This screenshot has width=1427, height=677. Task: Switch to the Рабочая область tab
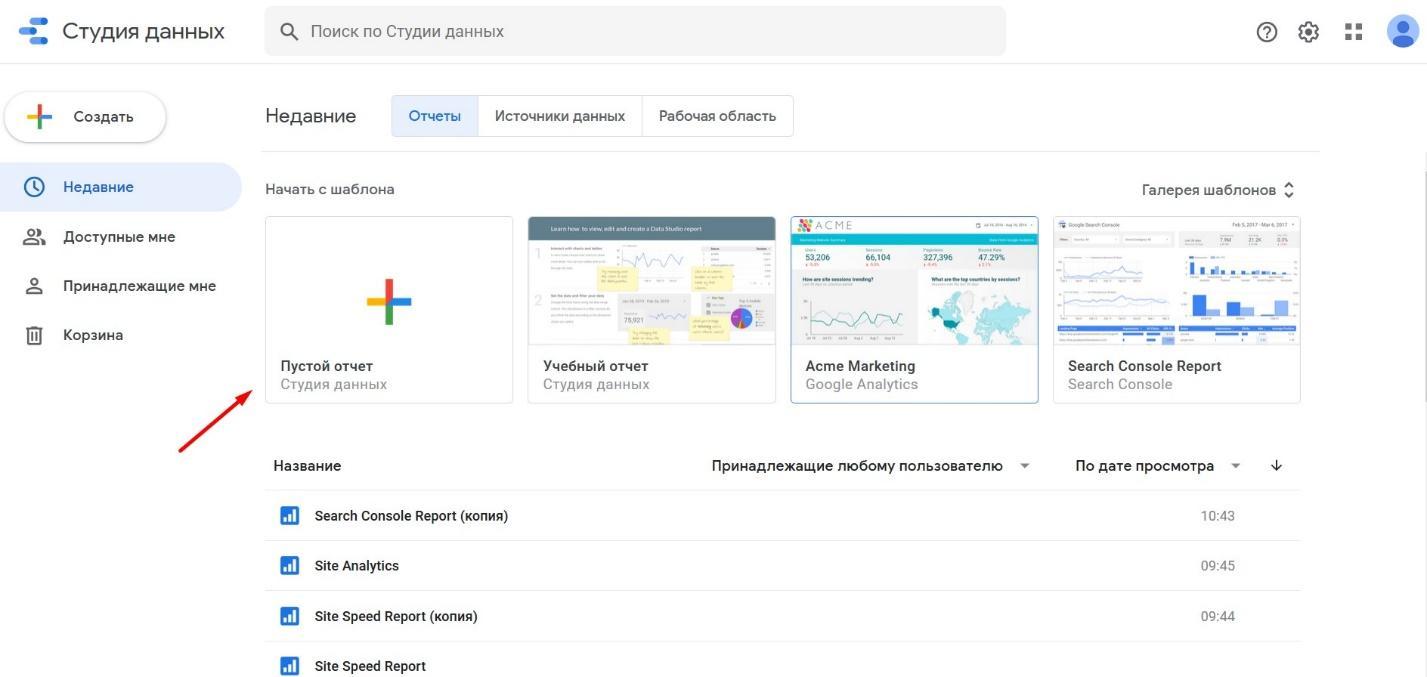coord(717,116)
